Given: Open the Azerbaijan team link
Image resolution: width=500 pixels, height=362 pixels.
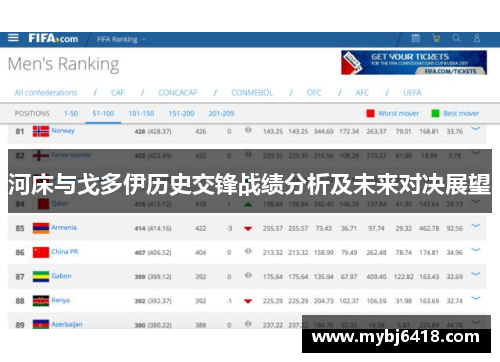Looking at the screenshot, I should click(67, 324).
